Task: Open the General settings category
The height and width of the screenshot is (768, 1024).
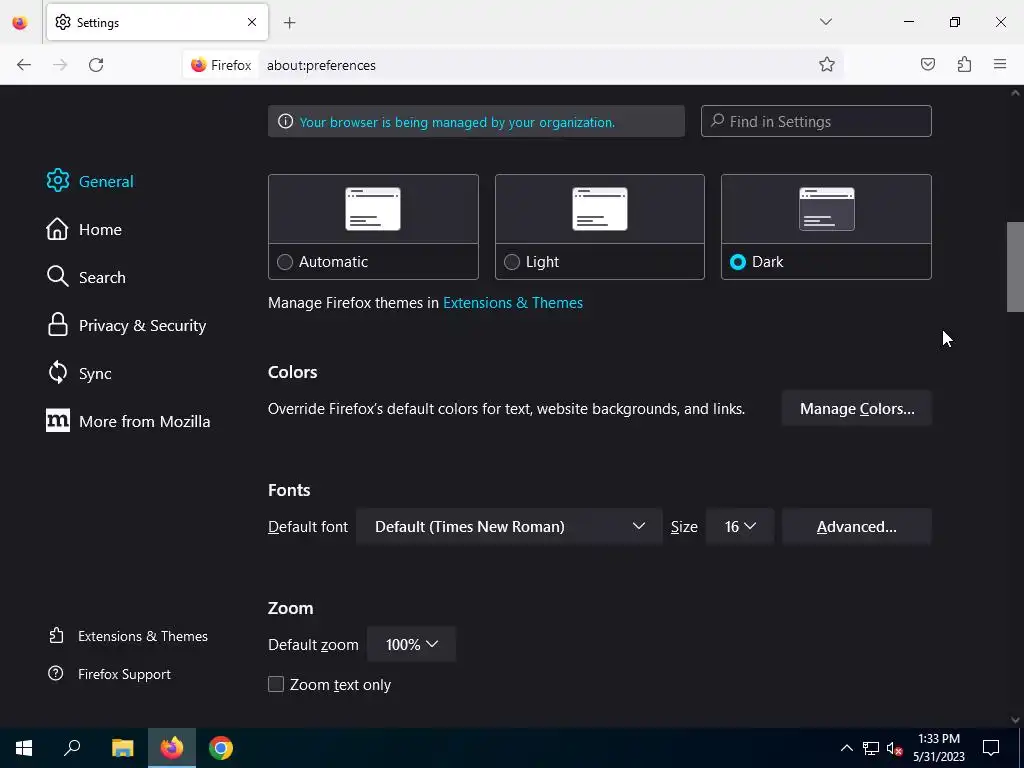Action: pos(90,181)
